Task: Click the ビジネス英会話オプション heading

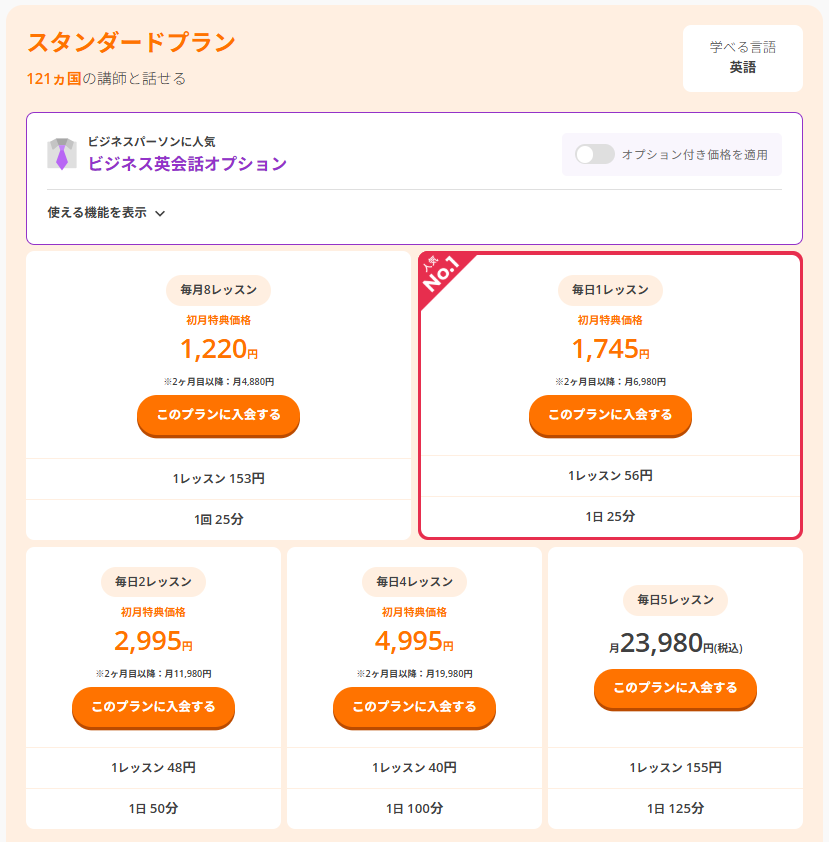Action: coord(187,164)
